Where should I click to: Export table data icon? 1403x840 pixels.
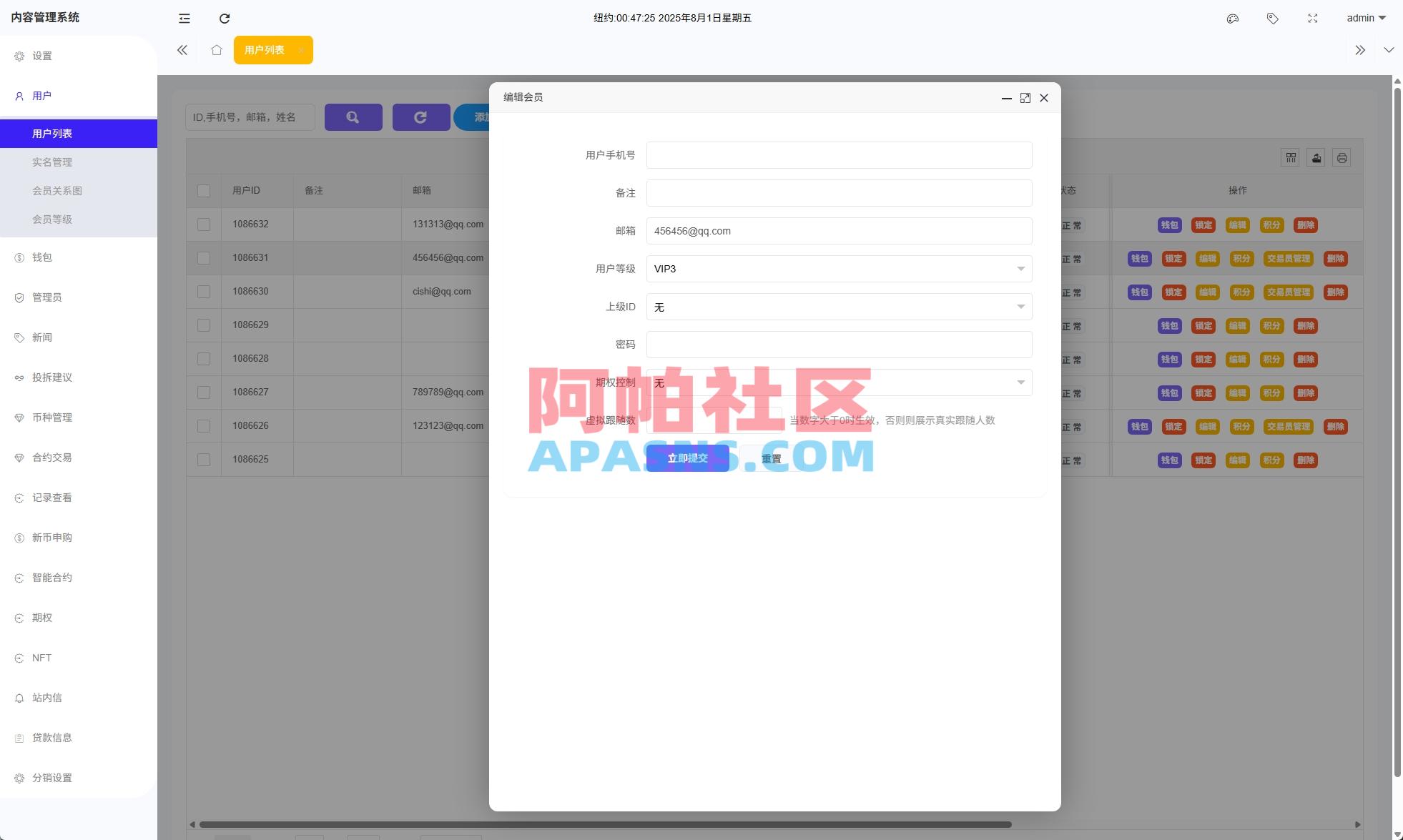click(x=1316, y=158)
